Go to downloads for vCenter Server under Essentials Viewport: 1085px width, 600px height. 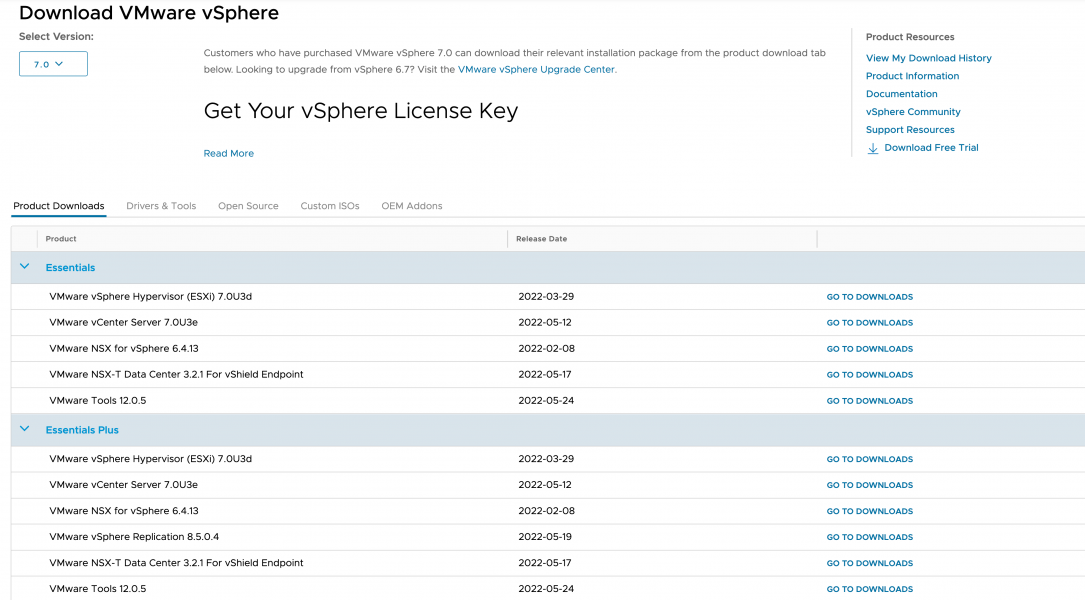pos(870,322)
